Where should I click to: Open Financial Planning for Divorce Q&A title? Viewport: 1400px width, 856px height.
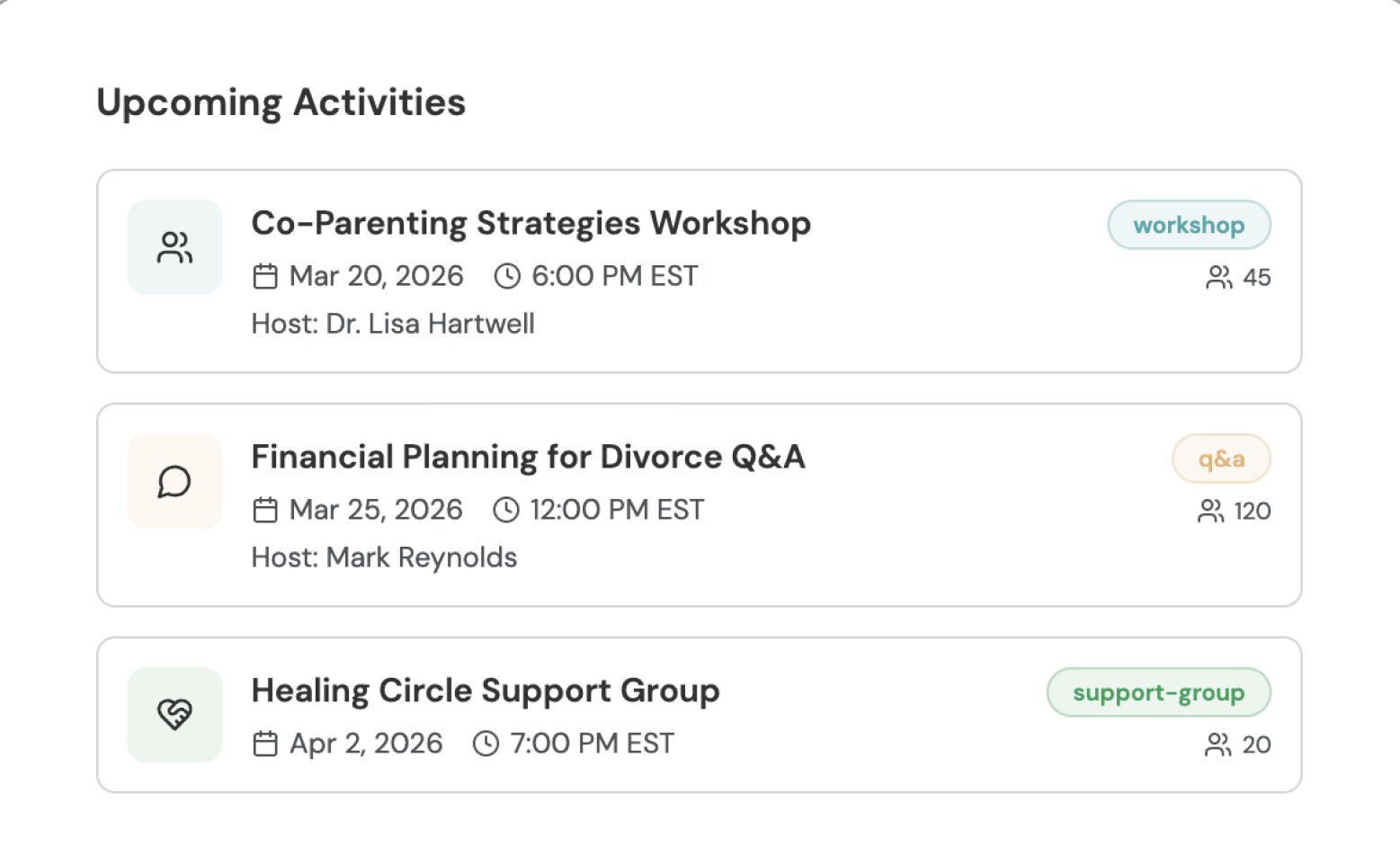(x=528, y=457)
